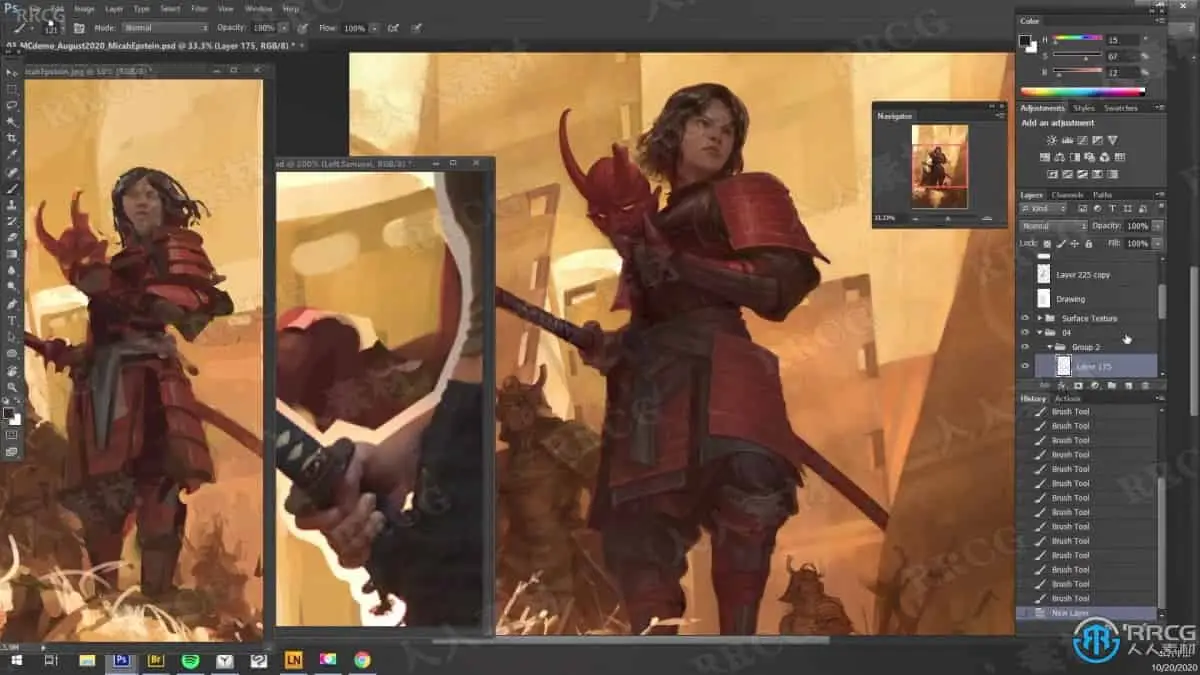
Task: Toggle lock all for the layer
Action: (1088, 243)
